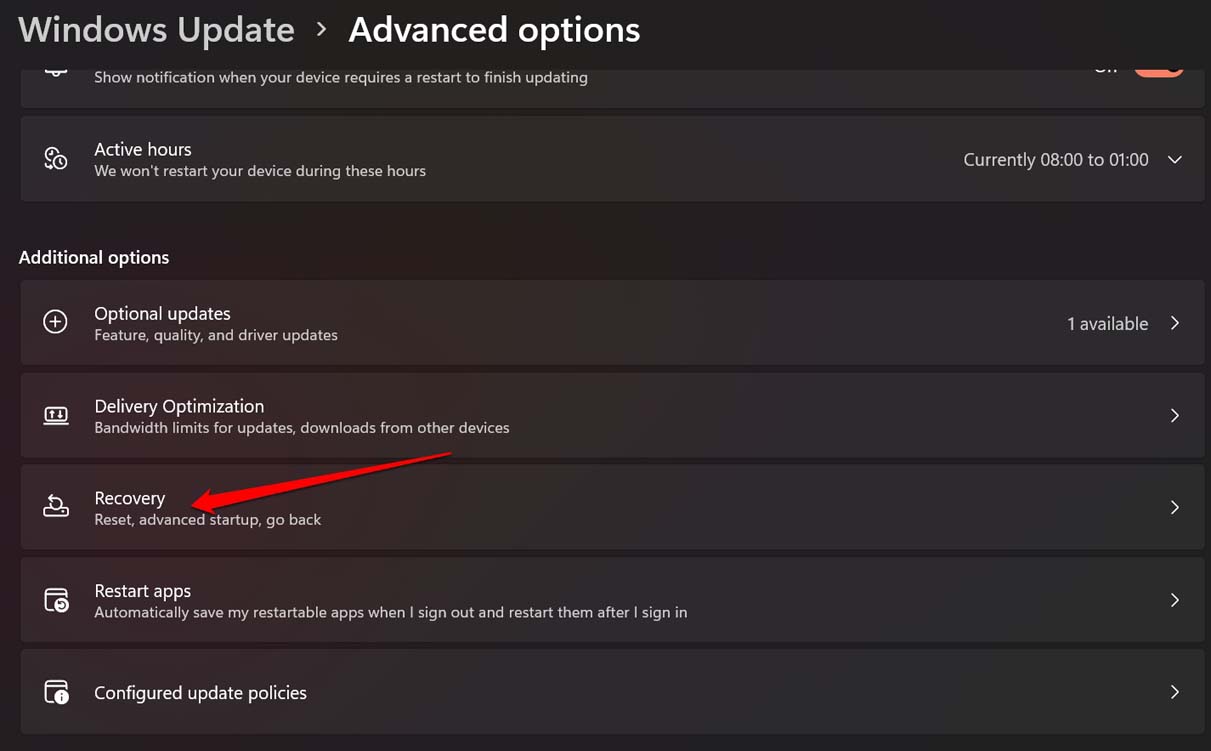Click the Delivery Optimization right chevron
1211x751 pixels.
click(x=1175, y=415)
